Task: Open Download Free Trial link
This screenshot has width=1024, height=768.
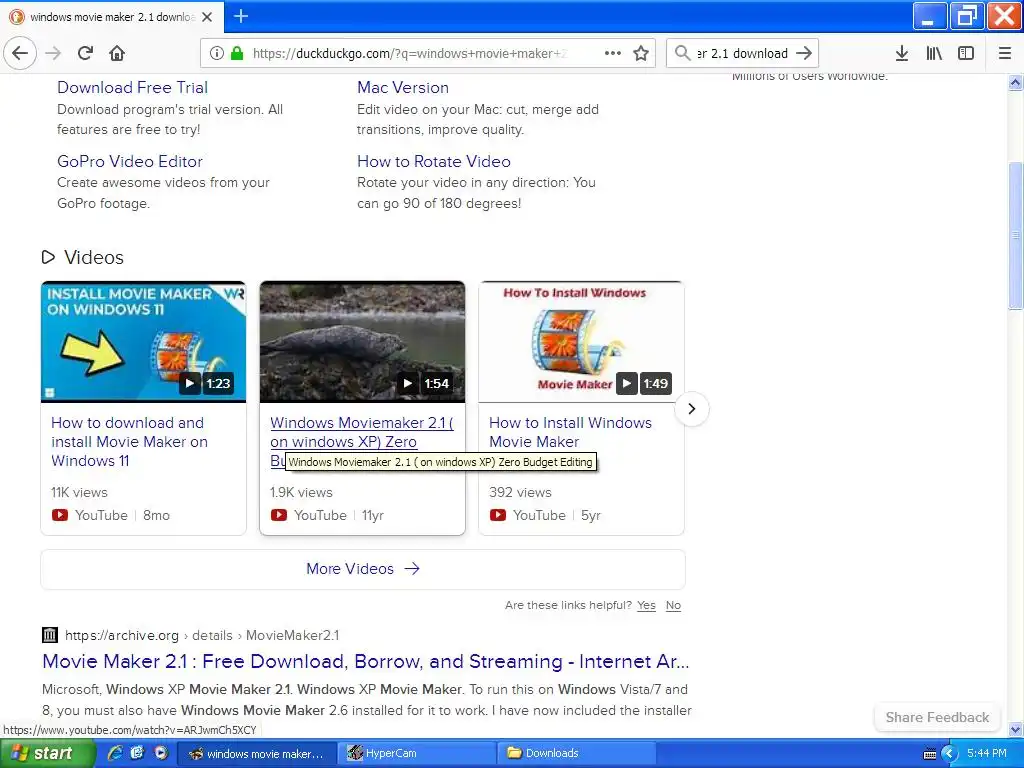Action: tap(133, 88)
